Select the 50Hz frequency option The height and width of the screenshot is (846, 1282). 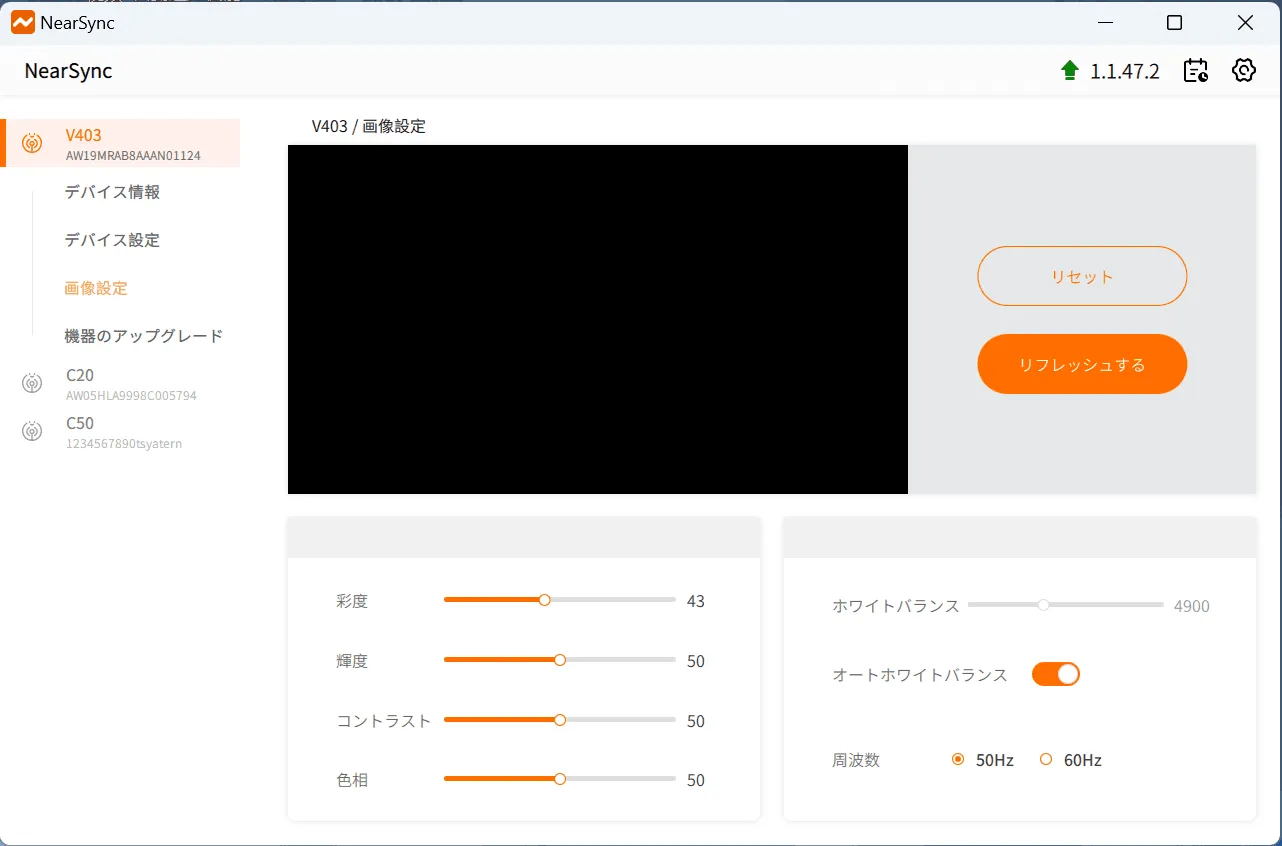point(983,760)
